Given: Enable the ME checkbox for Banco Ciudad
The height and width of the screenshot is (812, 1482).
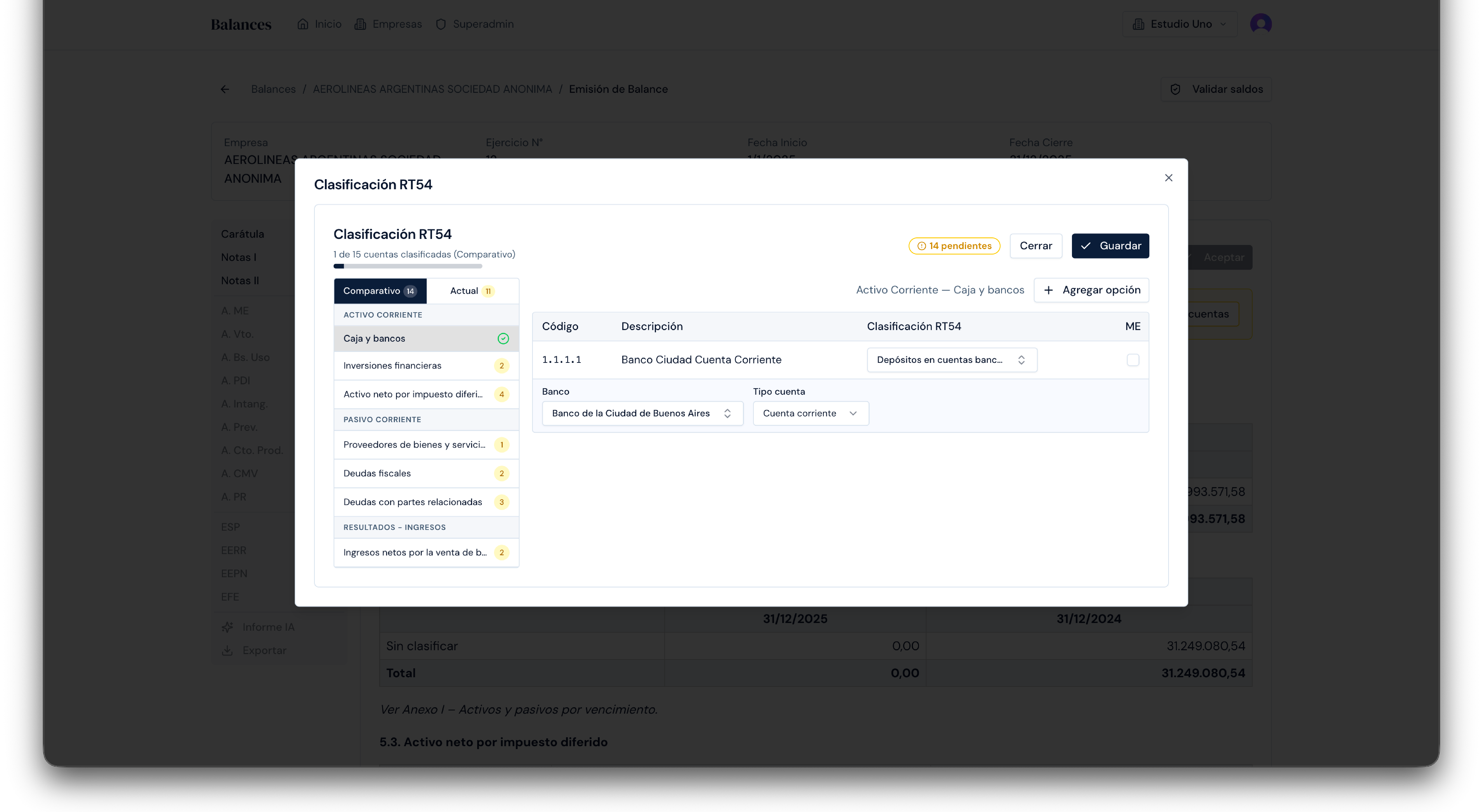Looking at the screenshot, I should click(1133, 360).
